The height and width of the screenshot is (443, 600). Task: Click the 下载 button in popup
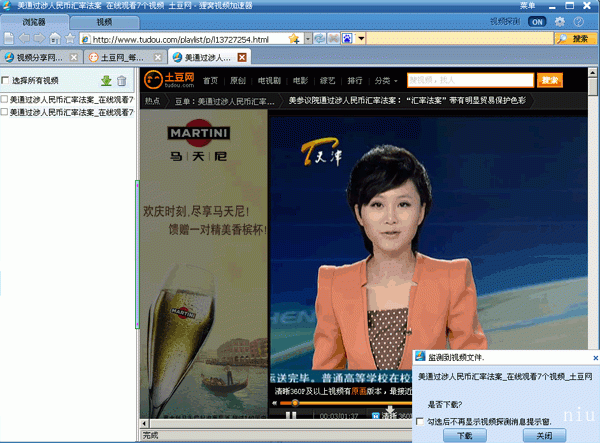(x=465, y=435)
